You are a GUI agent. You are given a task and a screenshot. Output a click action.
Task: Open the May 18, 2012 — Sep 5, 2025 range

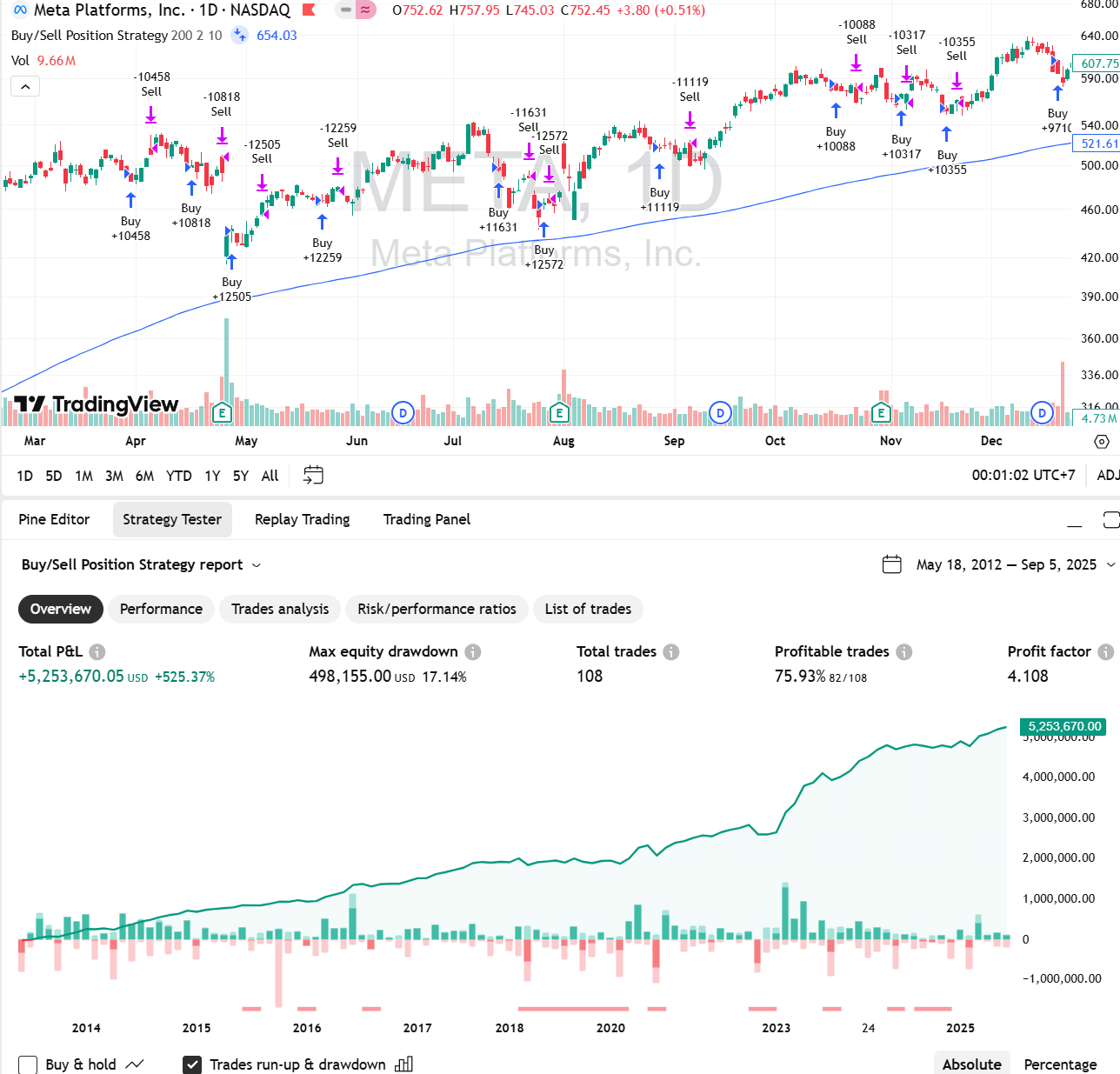tap(1006, 564)
